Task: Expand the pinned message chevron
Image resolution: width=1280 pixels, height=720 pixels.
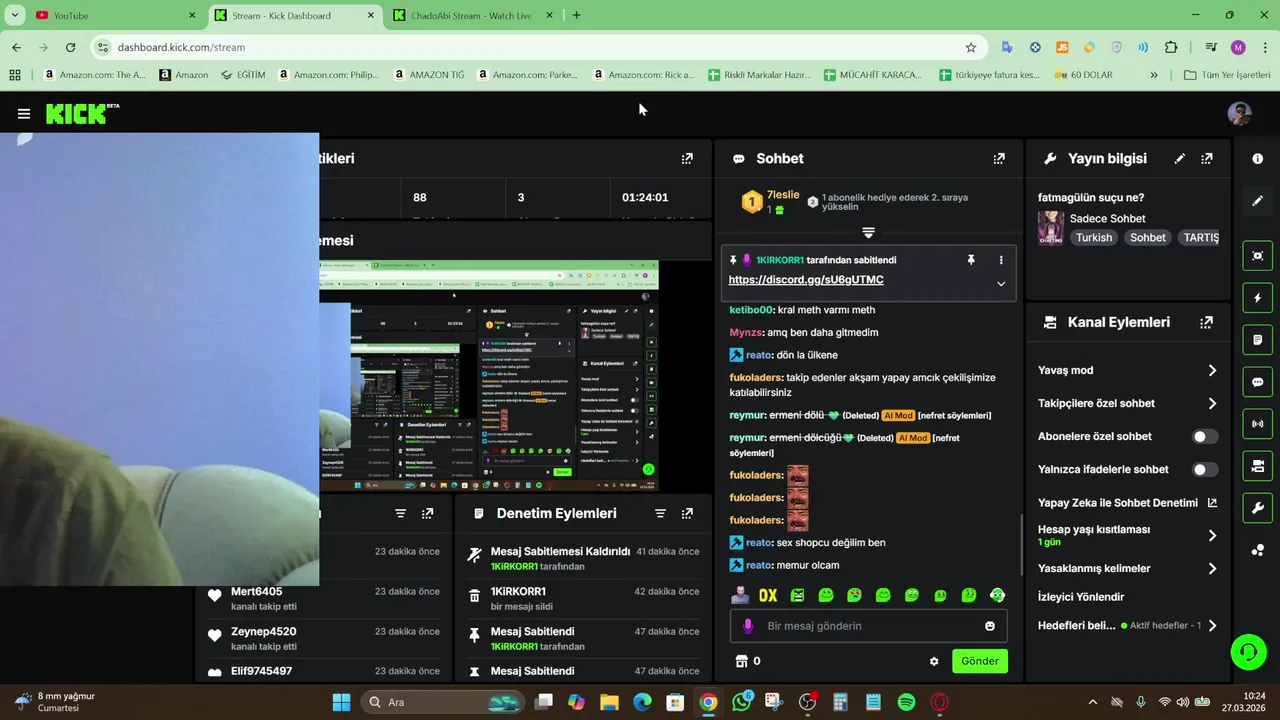Action: (1001, 284)
